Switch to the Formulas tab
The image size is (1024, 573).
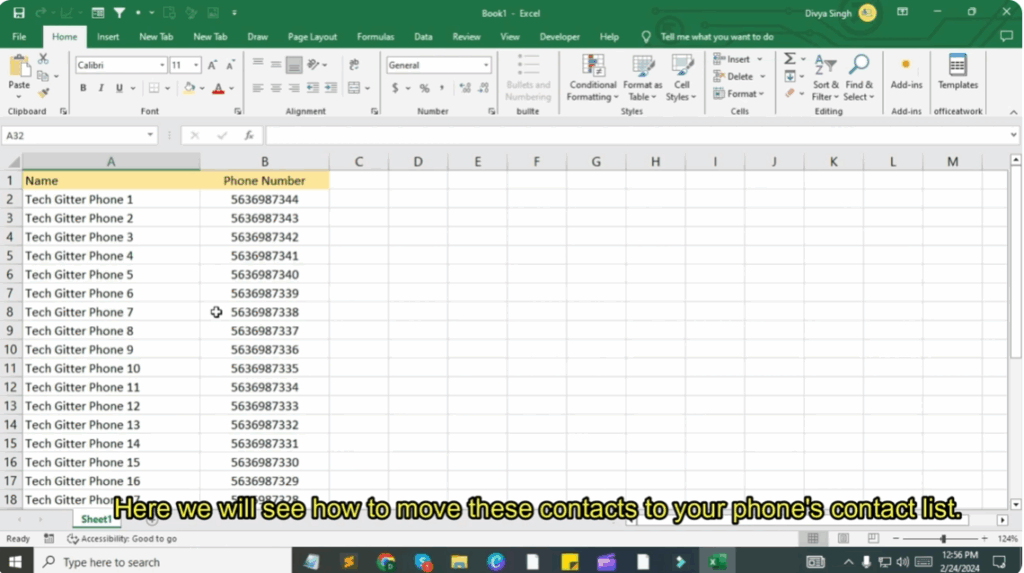click(x=376, y=37)
